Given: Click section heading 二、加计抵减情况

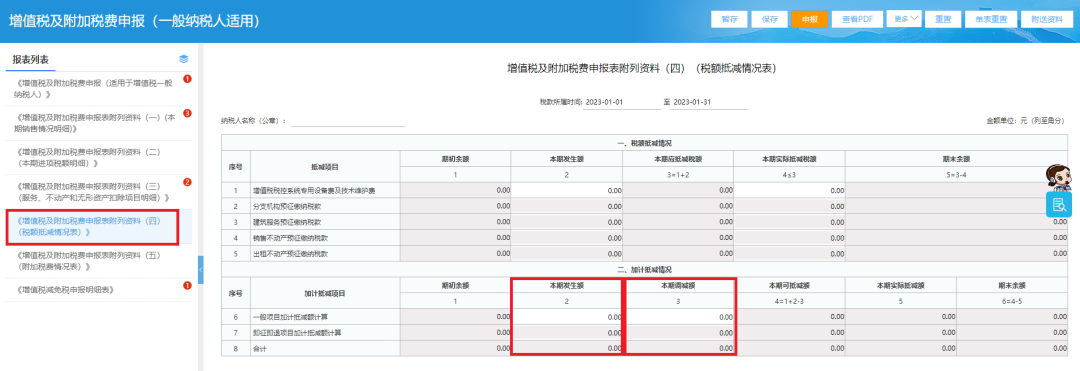Looking at the screenshot, I should [x=645, y=269].
